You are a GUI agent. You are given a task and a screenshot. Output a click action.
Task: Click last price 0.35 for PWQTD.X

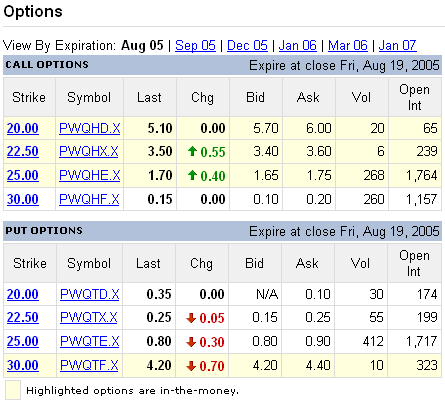coord(159,294)
